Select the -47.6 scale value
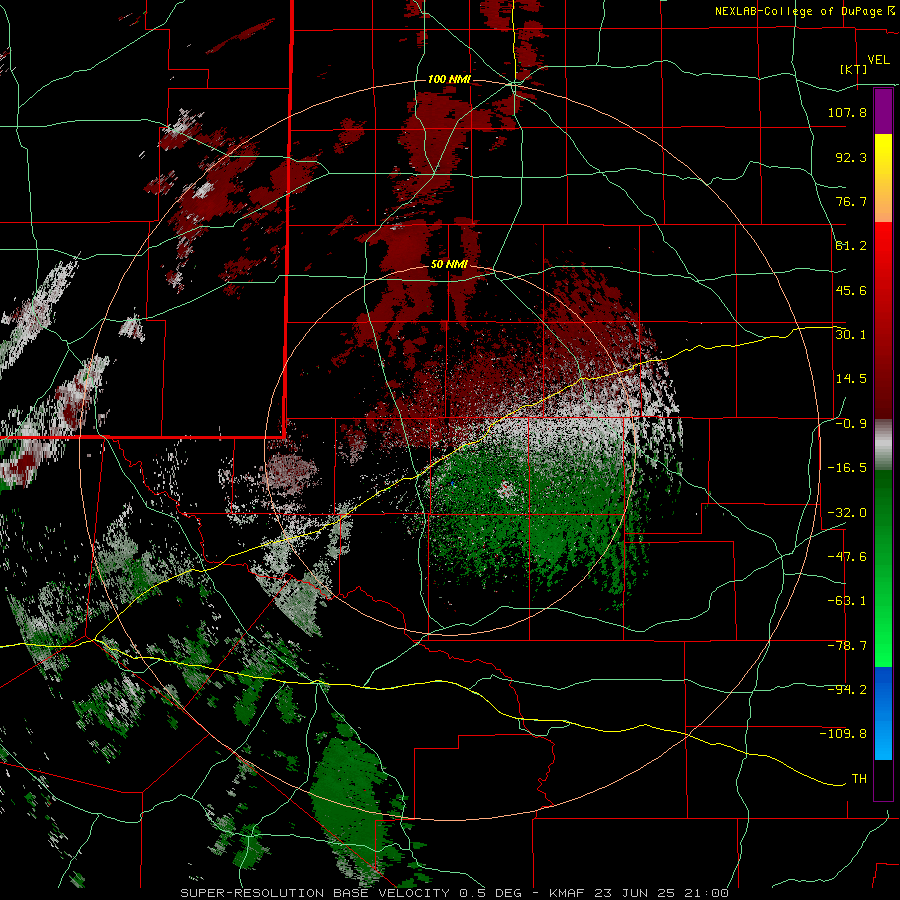This screenshot has width=900, height=900. click(x=847, y=557)
